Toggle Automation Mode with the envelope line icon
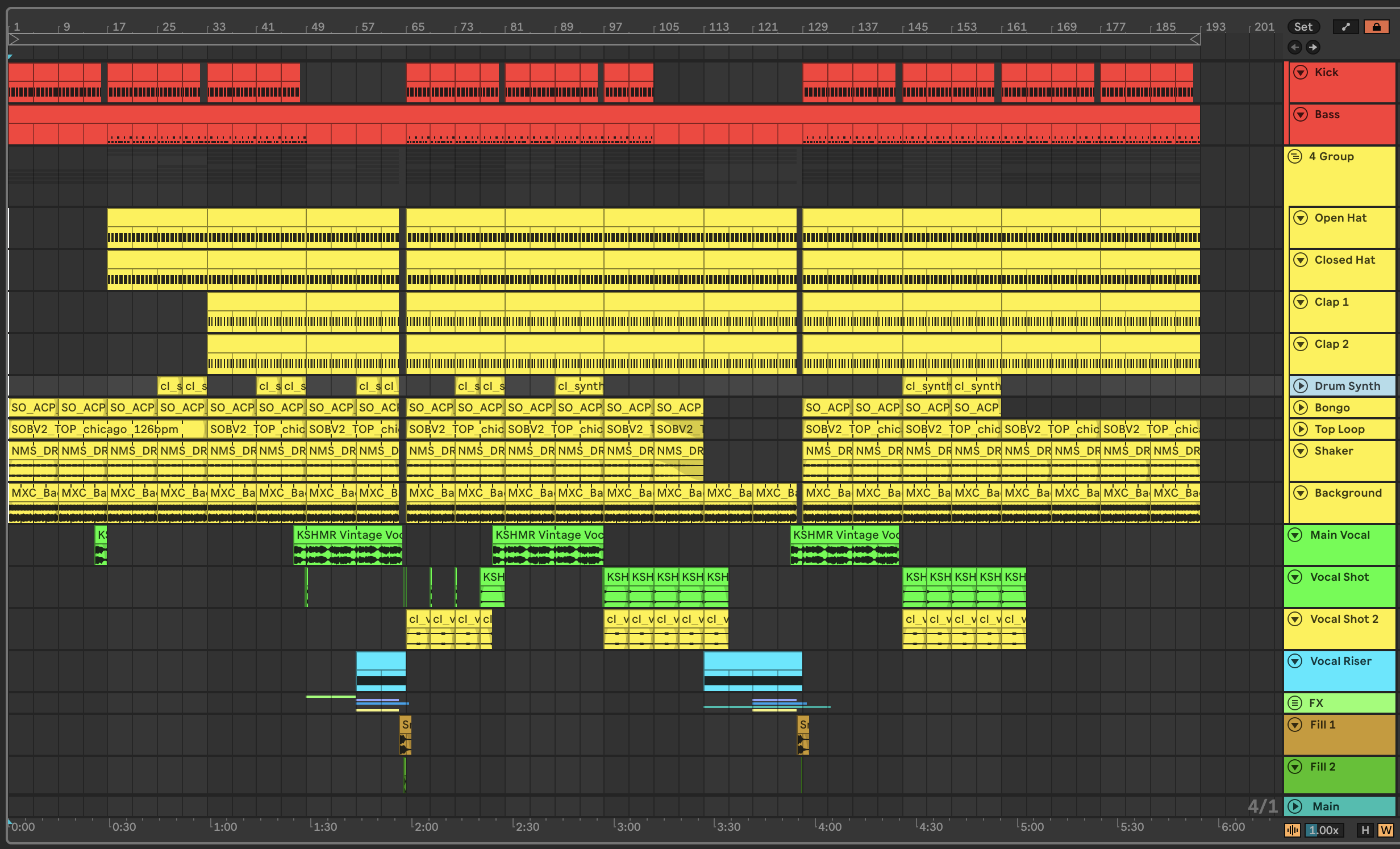Viewport: 1400px width, 849px height. (1345, 27)
